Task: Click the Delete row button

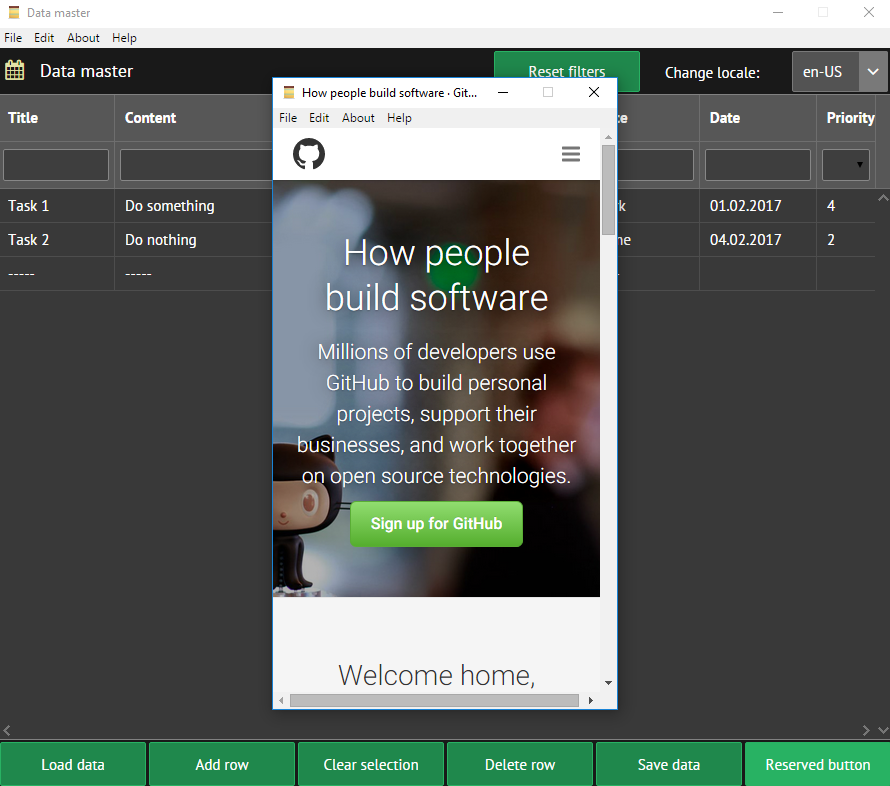Action: click(x=520, y=764)
